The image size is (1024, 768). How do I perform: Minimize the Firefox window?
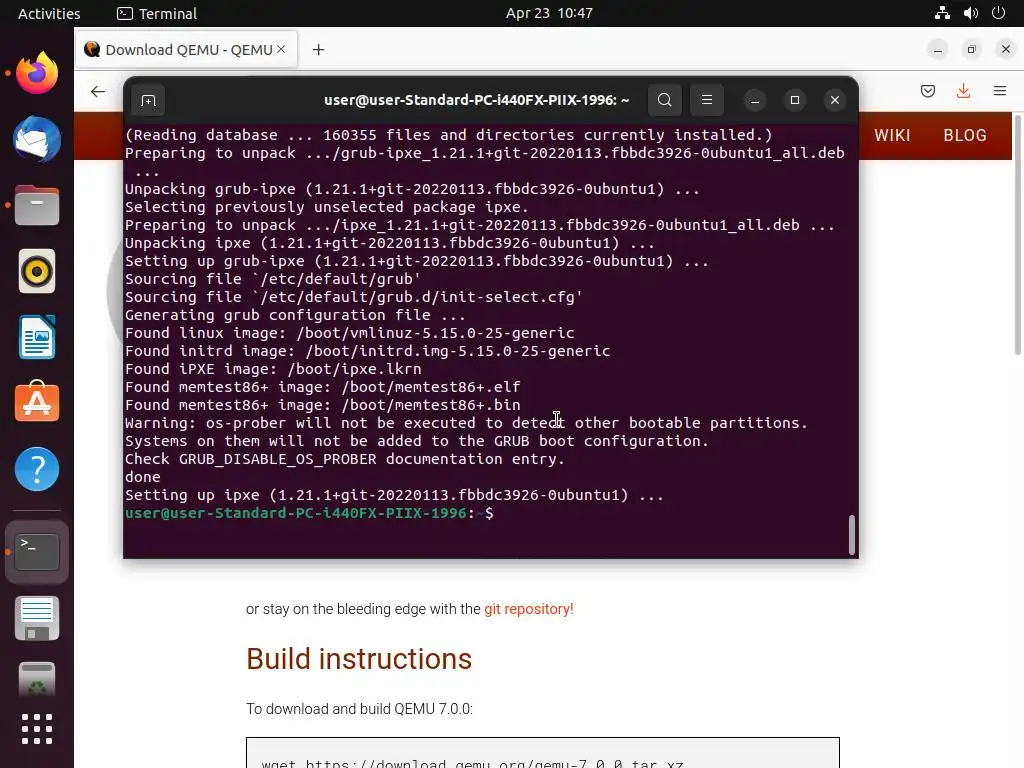point(938,50)
